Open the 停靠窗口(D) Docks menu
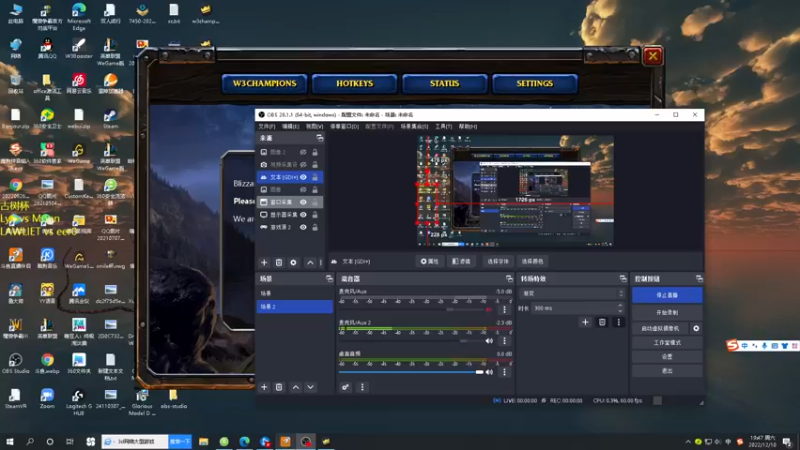Screen dimensions: 800x450 (x=344, y=127)
